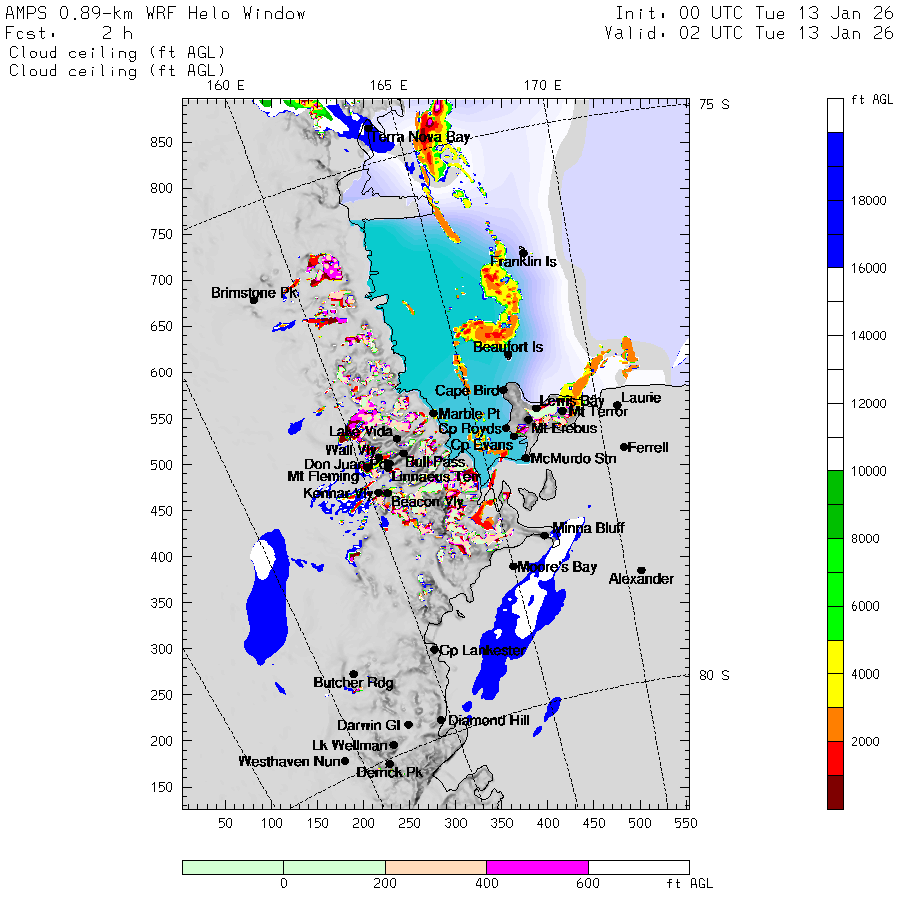Click the 'Terra Nova Bay' map label
Viewport: 900px width, 900px height.
tap(420, 137)
